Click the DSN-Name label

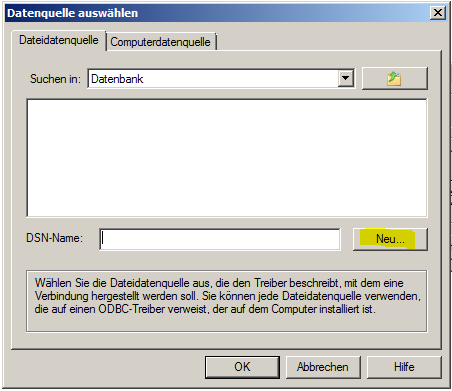tap(54, 238)
